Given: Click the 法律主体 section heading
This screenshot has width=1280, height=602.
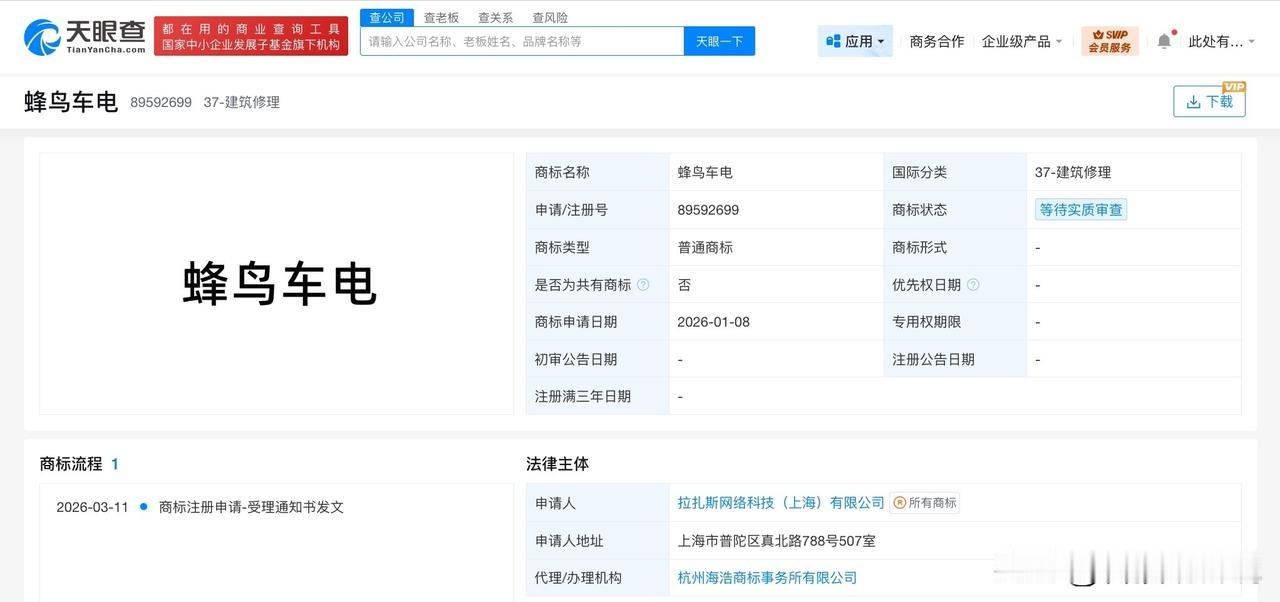Looking at the screenshot, I should 558,464.
